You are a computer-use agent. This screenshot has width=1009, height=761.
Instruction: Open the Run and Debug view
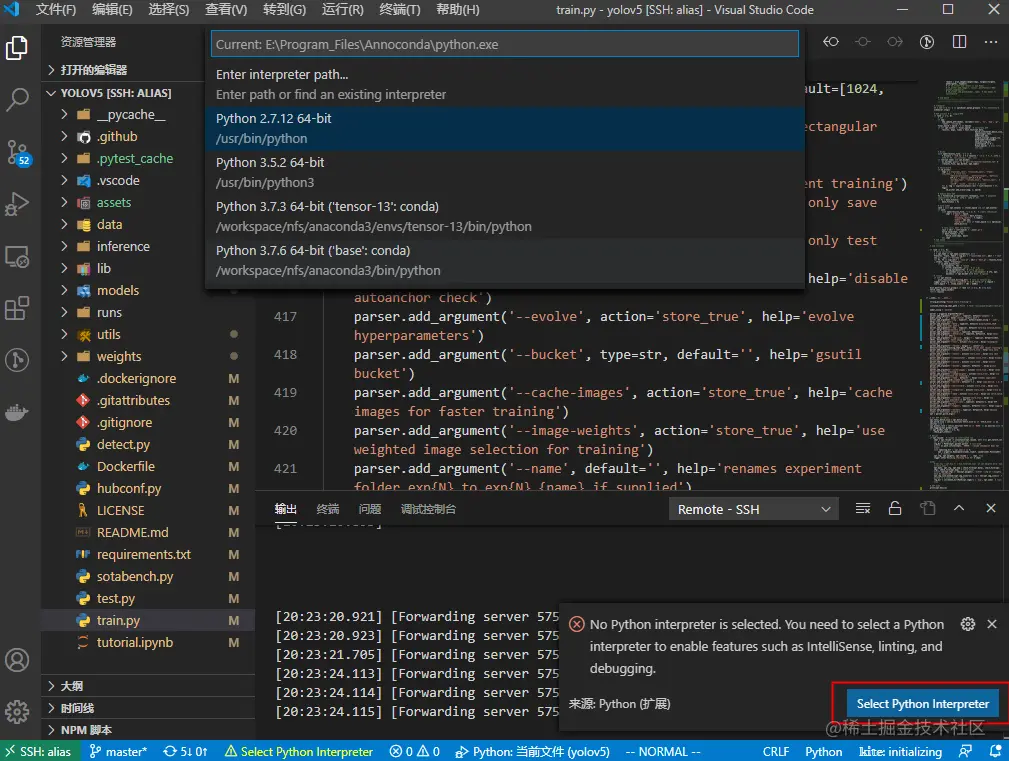[18, 204]
